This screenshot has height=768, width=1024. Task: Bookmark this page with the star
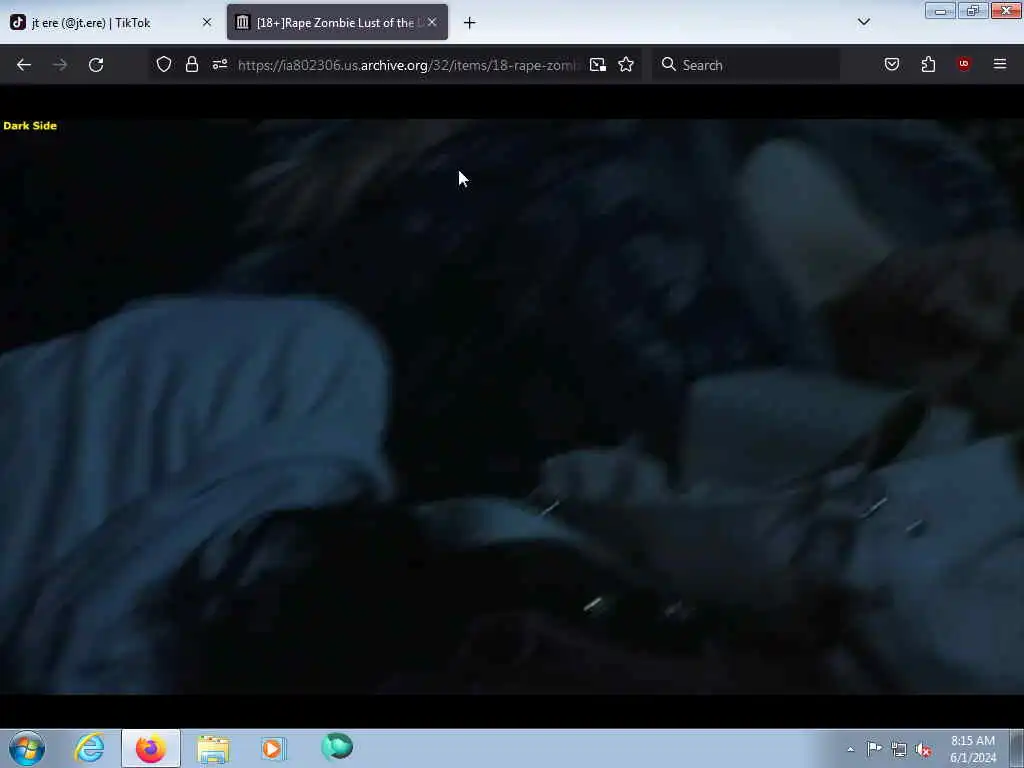point(626,64)
